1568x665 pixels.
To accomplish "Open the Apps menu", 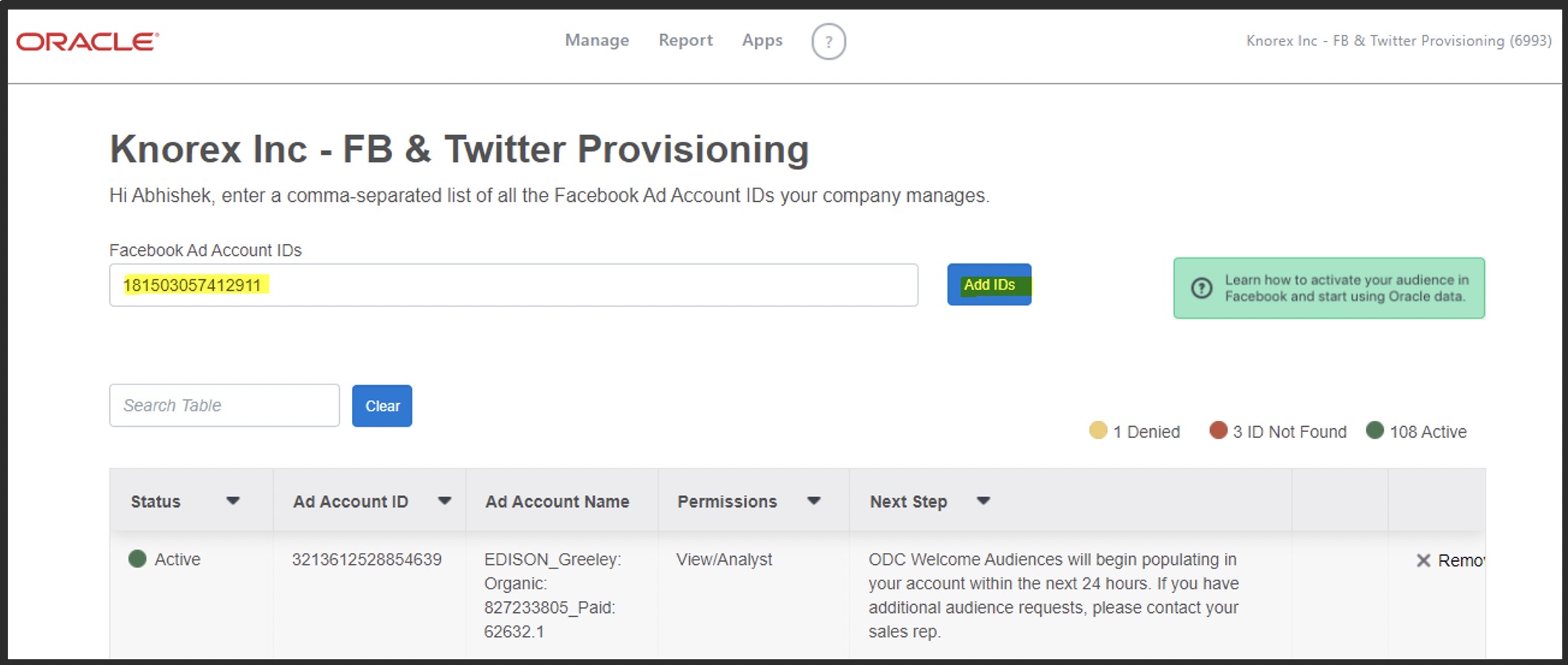I will pyautogui.click(x=762, y=40).
